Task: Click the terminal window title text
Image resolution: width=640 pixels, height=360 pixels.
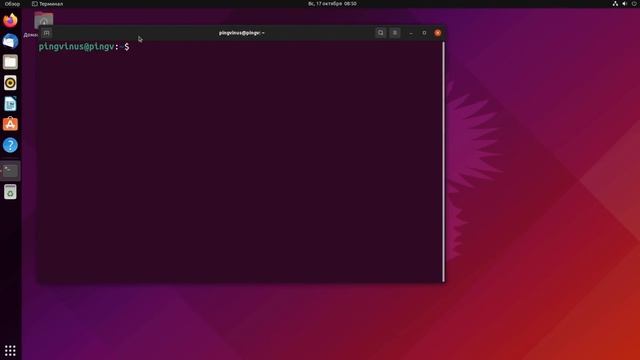Action: click(x=242, y=33)
